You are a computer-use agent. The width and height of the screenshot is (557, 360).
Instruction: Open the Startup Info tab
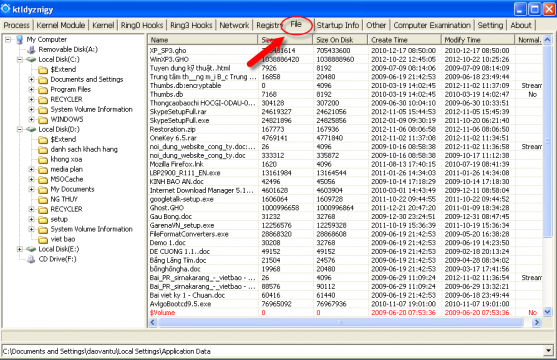(x=337, y=25)
